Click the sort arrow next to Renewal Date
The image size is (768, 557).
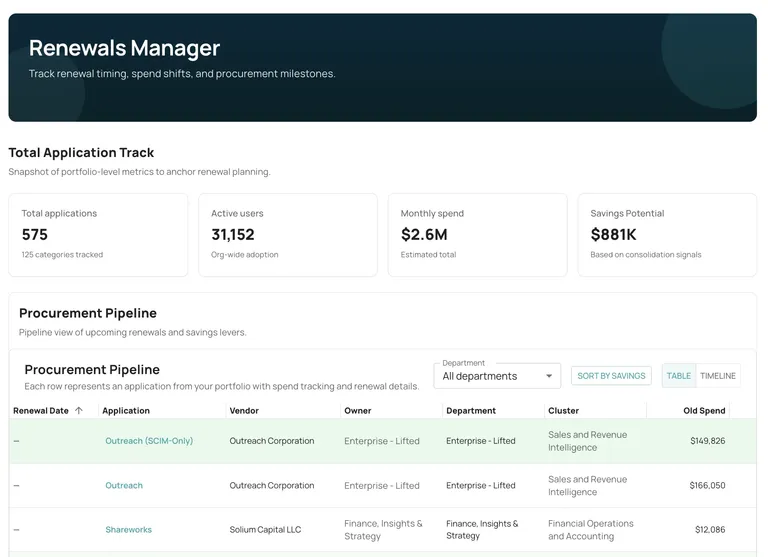point(79,411)
